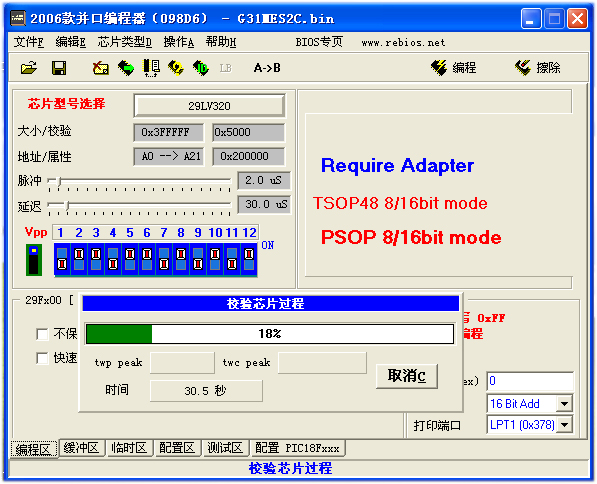Click the 29LV320 chip model button
Image resolution: width=597 pixels, height=484 pixels.
(209, 106)
